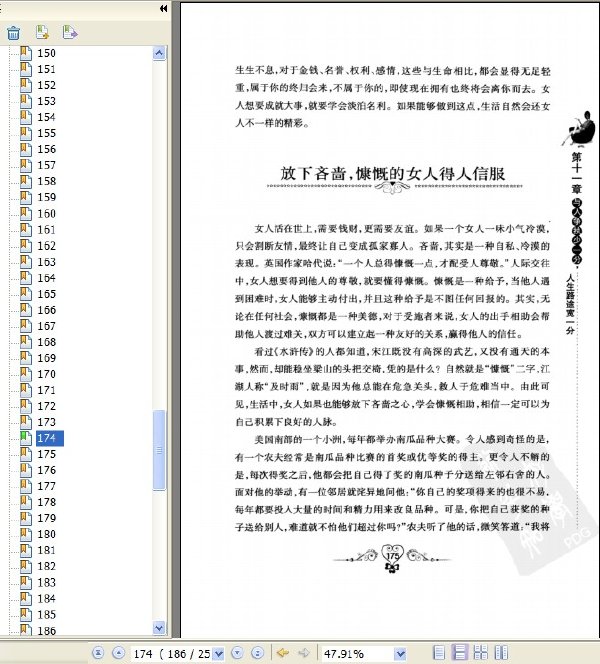
Task: Select bookmark 150
Action: click(46, 53)
